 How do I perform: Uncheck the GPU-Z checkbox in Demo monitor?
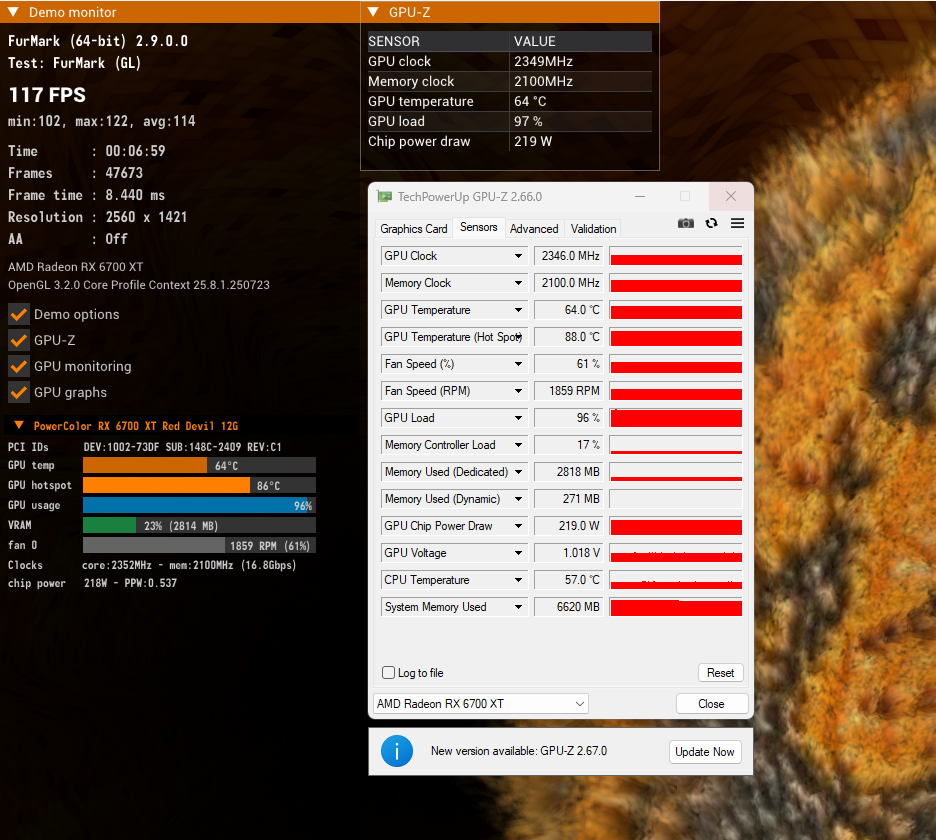pos(19,340)
